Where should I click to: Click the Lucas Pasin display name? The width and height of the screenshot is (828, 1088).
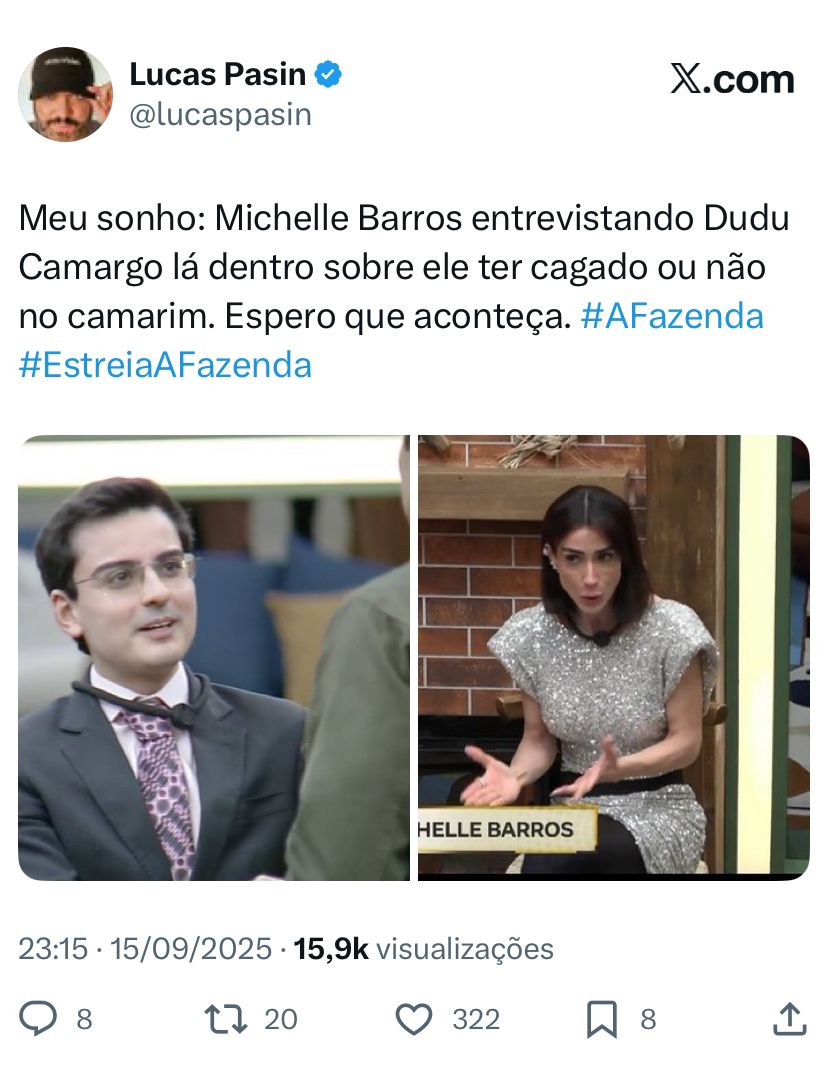(217, 74)
